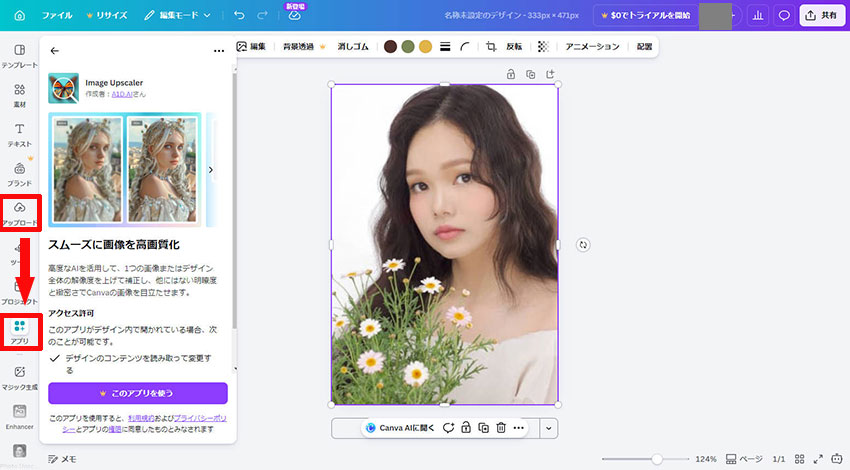Click 配置 position button
This screenshot has height=470, width=850.
point(644,47)
